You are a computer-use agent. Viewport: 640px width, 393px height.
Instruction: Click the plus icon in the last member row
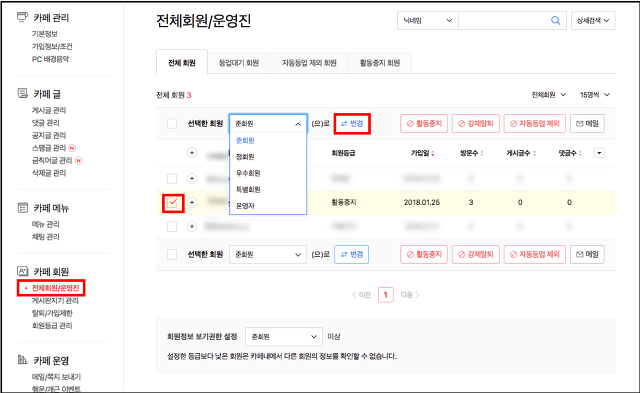point(192,226)
